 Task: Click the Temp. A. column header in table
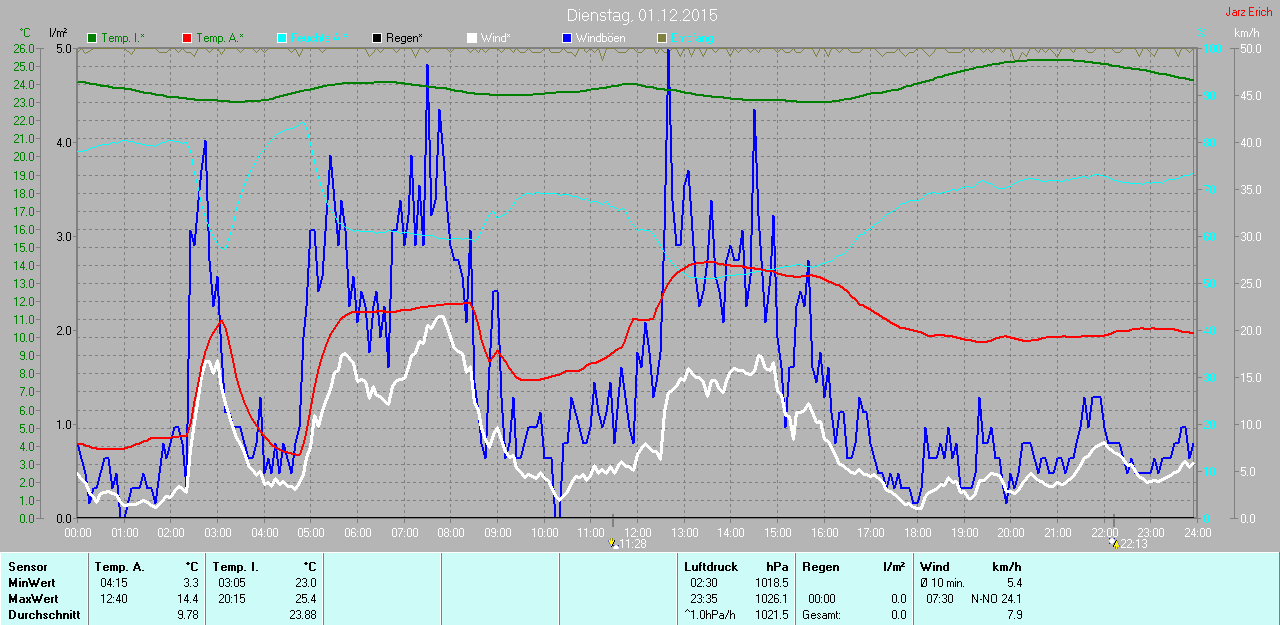(x=119, y=567)
